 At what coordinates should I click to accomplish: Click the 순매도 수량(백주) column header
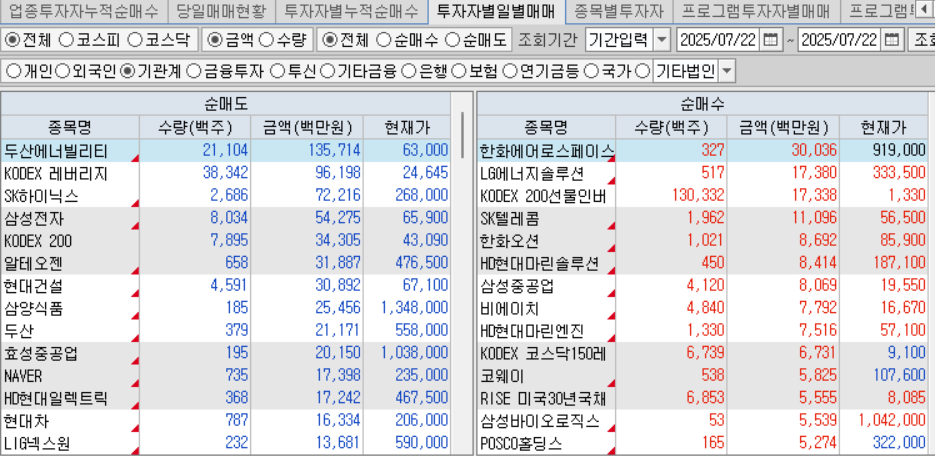[x=195, y=128]
